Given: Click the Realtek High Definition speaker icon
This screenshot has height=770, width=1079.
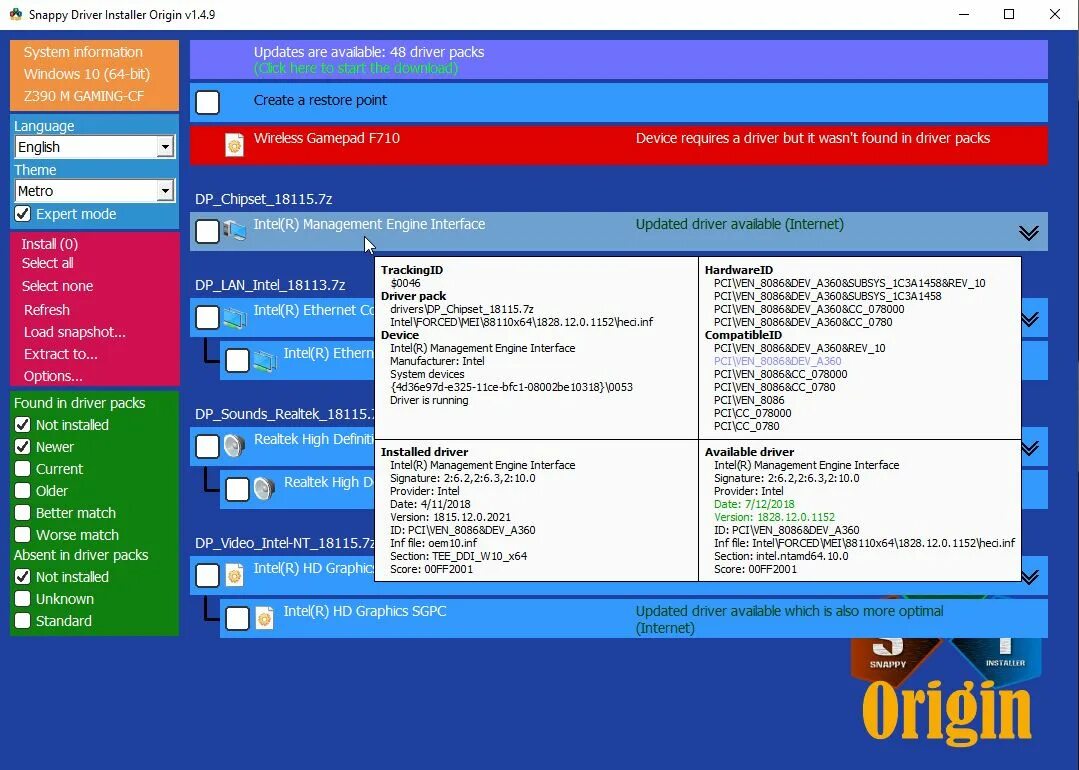Looking at the screenshot, I should coord(235,446).
